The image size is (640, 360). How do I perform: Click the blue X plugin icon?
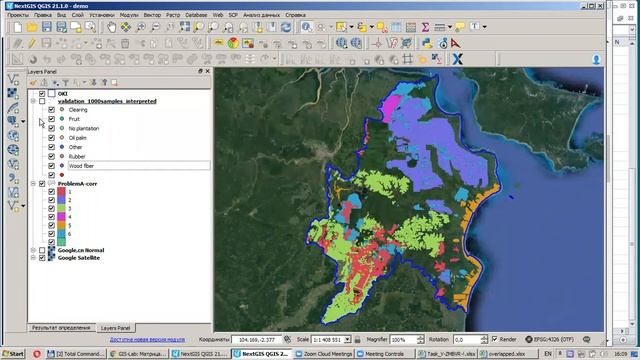458,59
